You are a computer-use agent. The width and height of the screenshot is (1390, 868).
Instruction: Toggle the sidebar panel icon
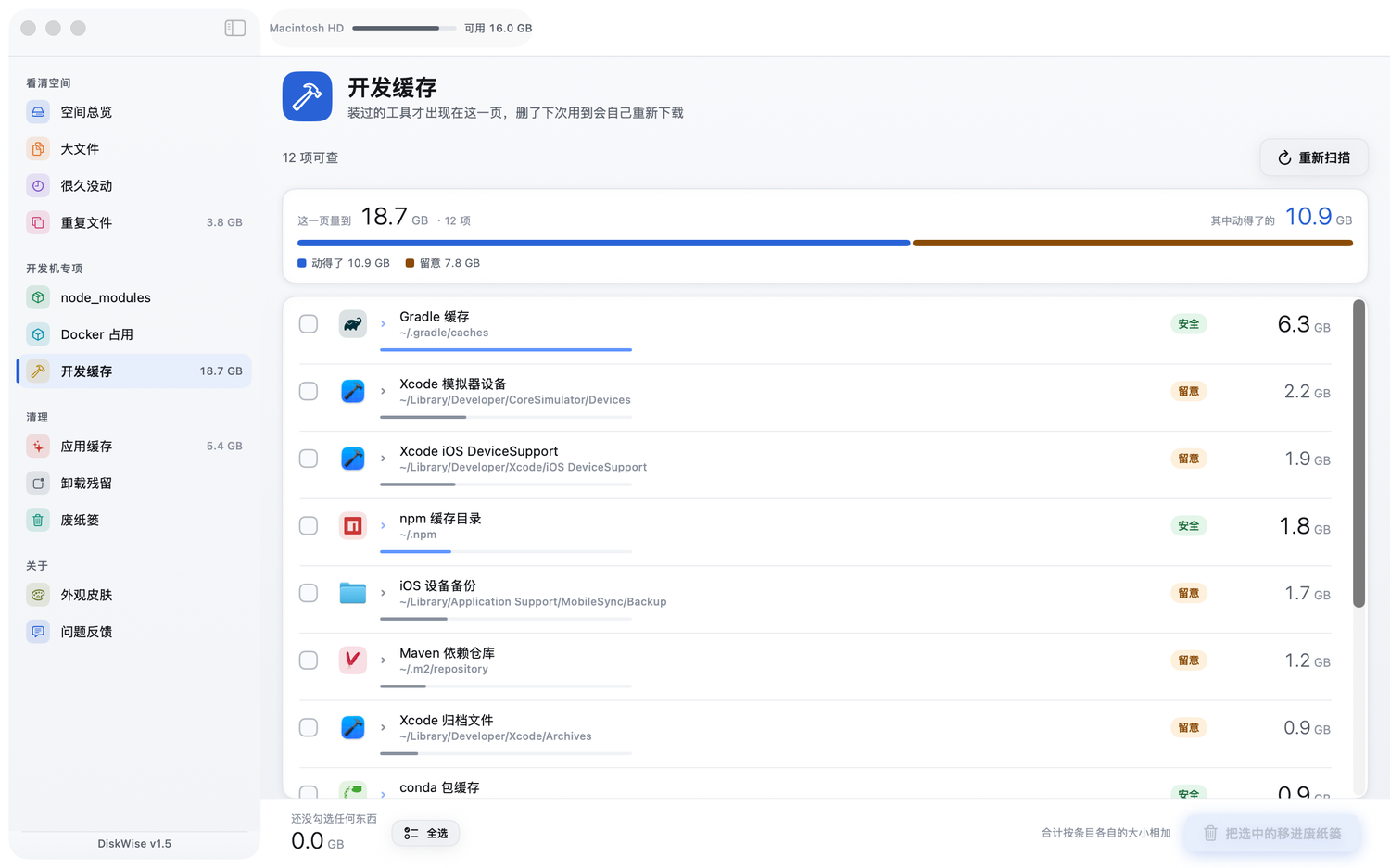pyautogui.click(x=235, y=28)
